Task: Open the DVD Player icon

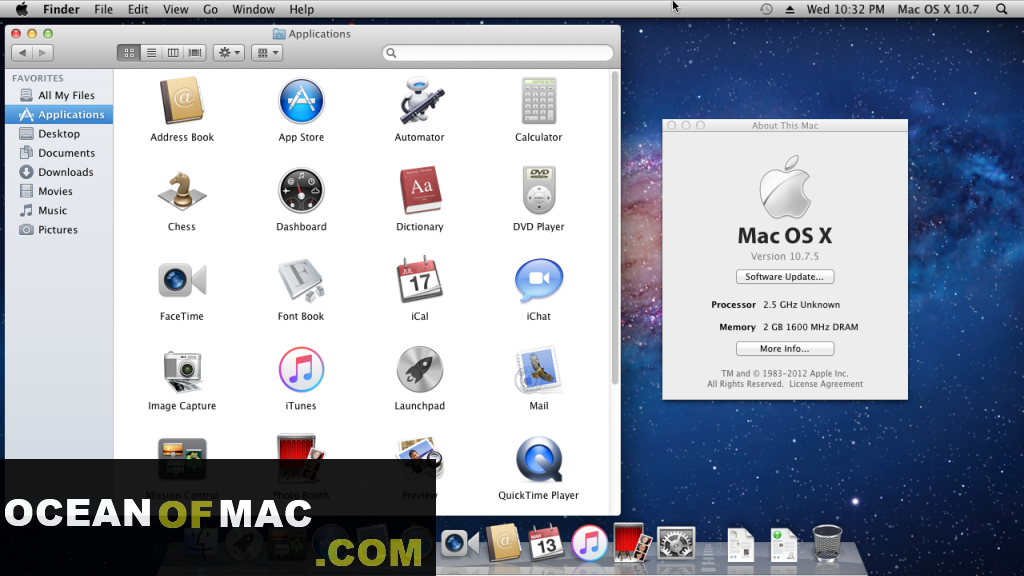Action: [539, 190]
